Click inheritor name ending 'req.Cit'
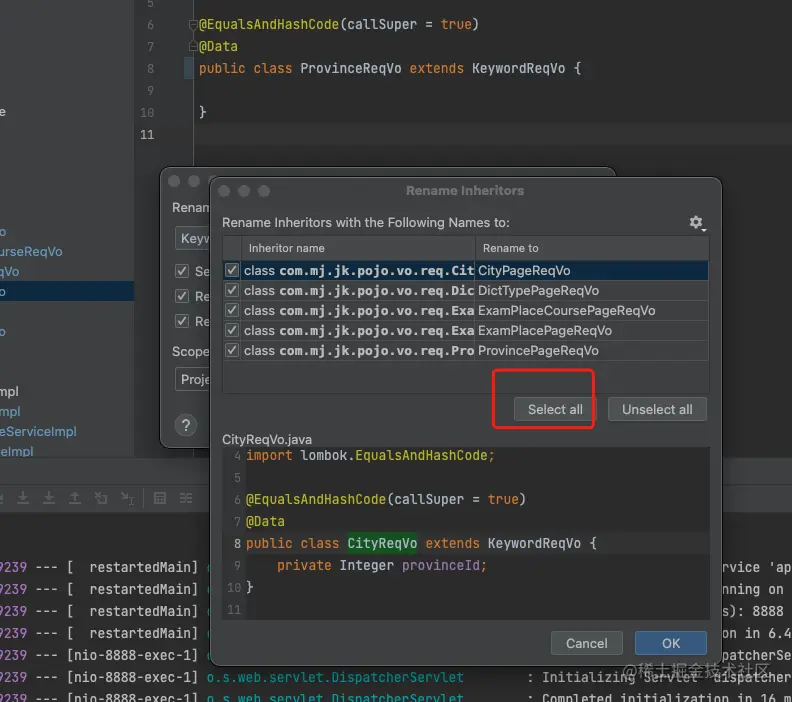Screen dimensions: 792x702 pos(359,271)
